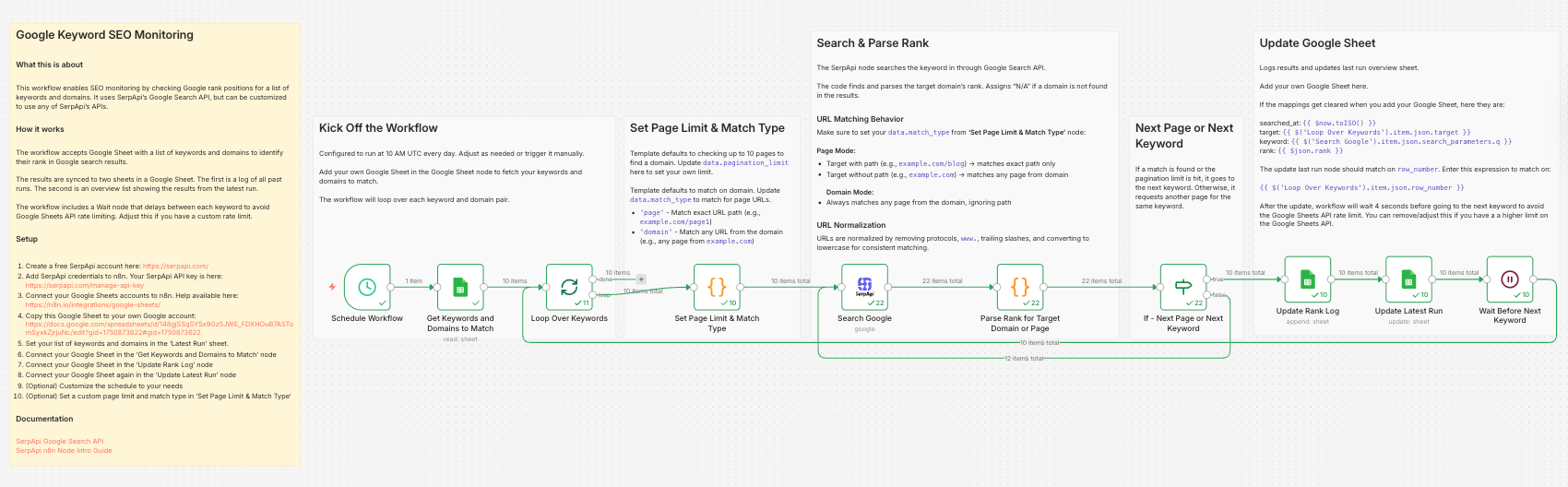Screen dimensions: 1568x487
Task: Open the SerpApi Google Search API documentation link
Action: pyautogui.click(x=59, y=441)
